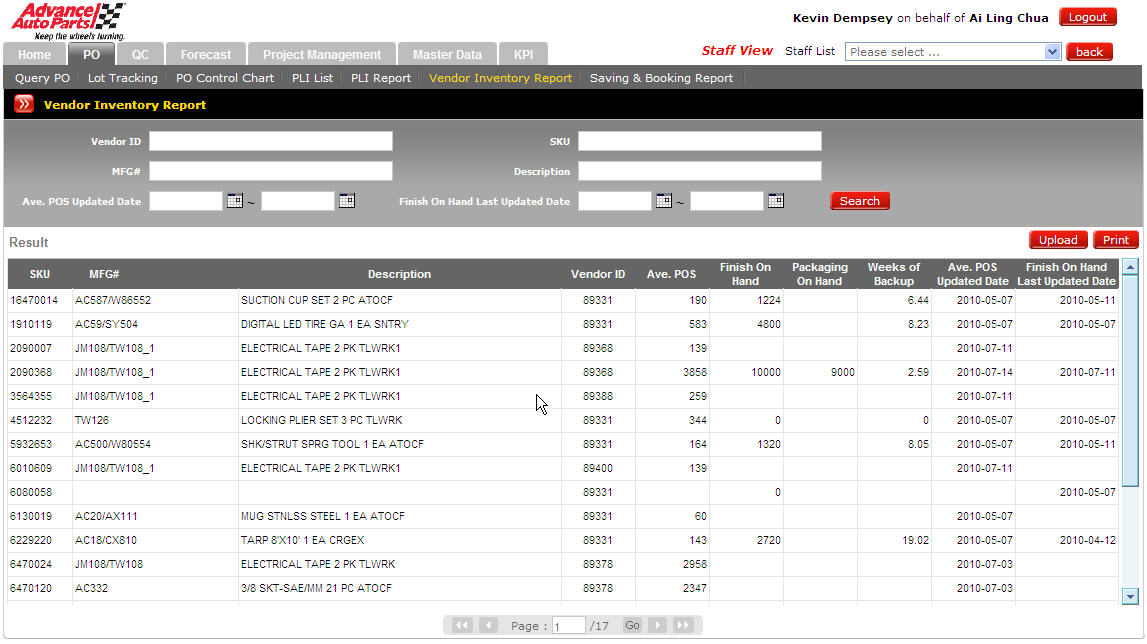Open the Master Data tab
This screenshot has height=644, width=1147.
(447, 55)
